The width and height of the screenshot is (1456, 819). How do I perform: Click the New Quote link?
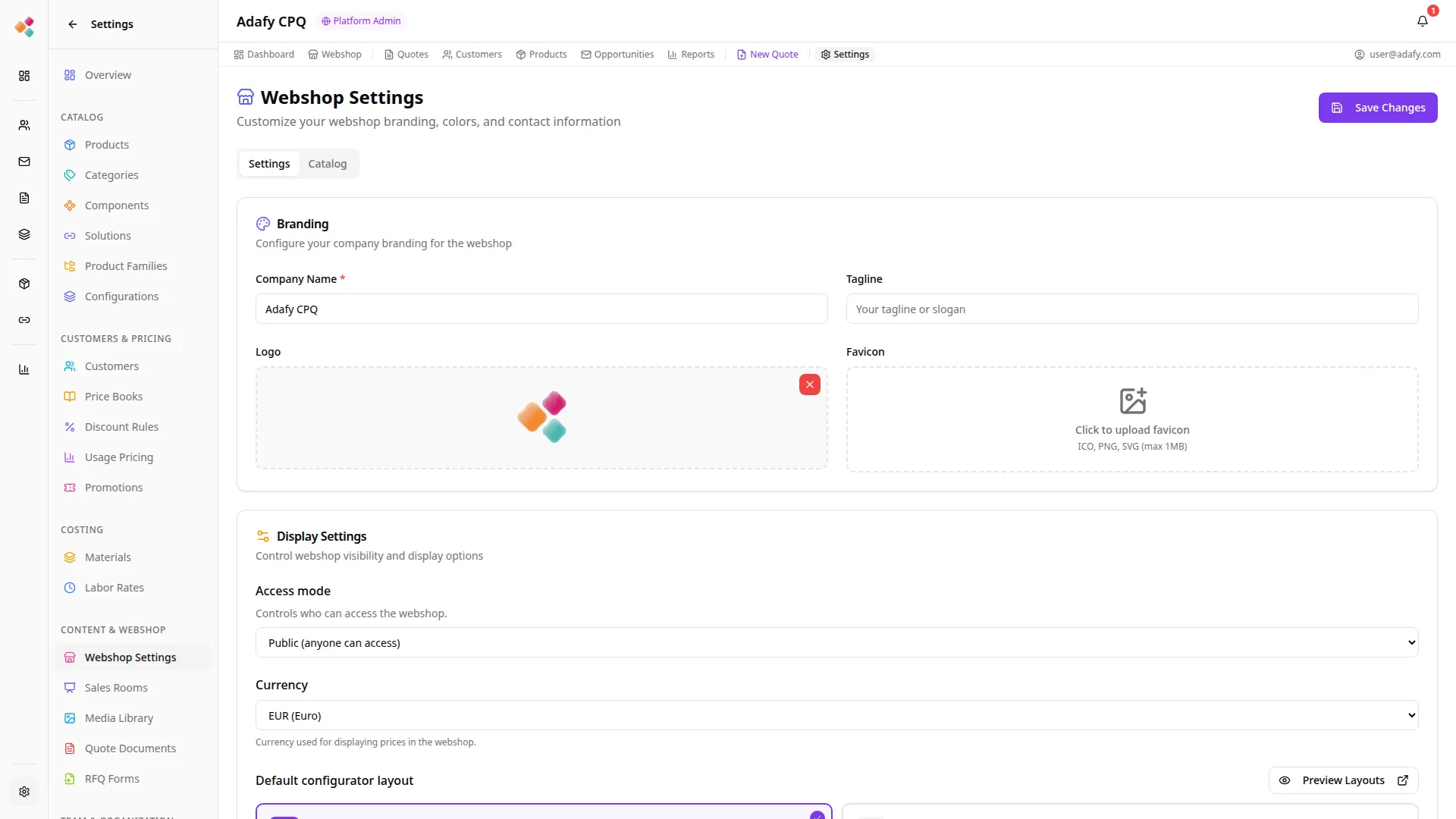767,55
